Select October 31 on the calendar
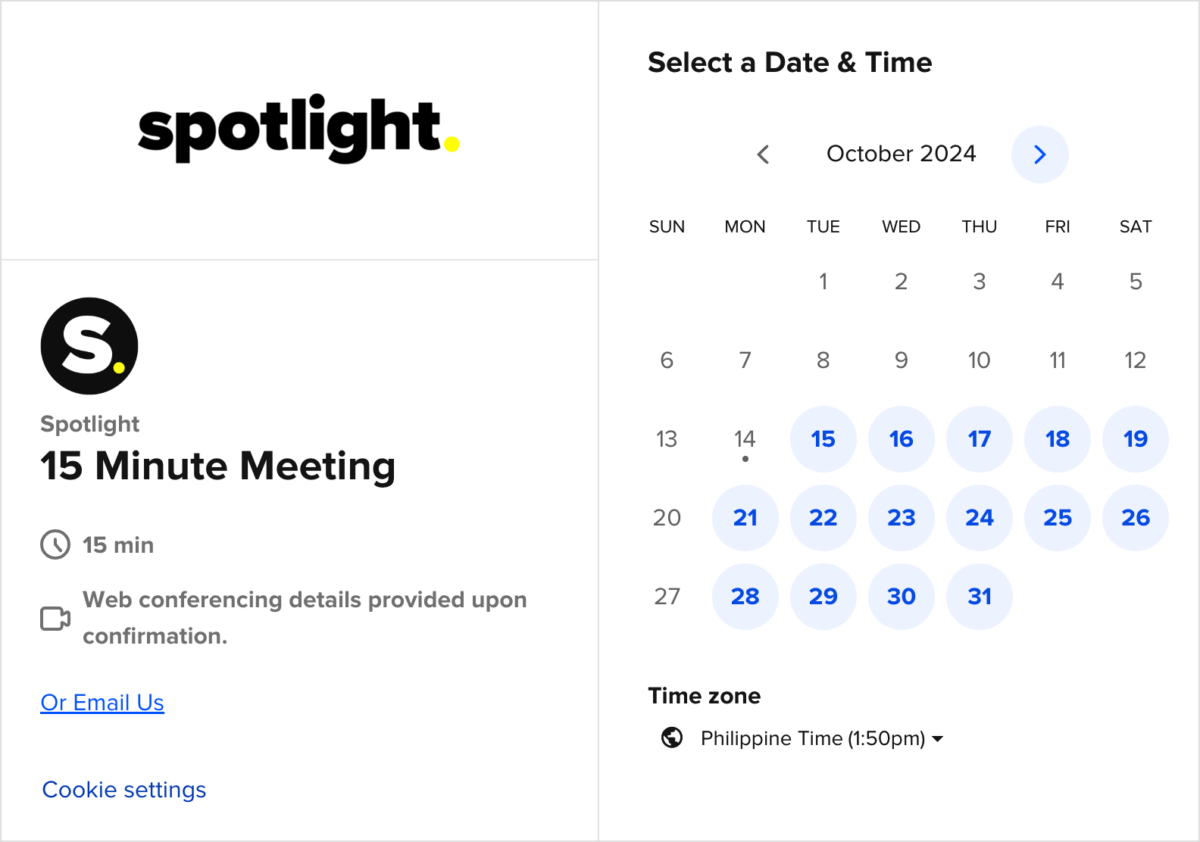Viewport: 1200px width, 842px height. point(979,596)
